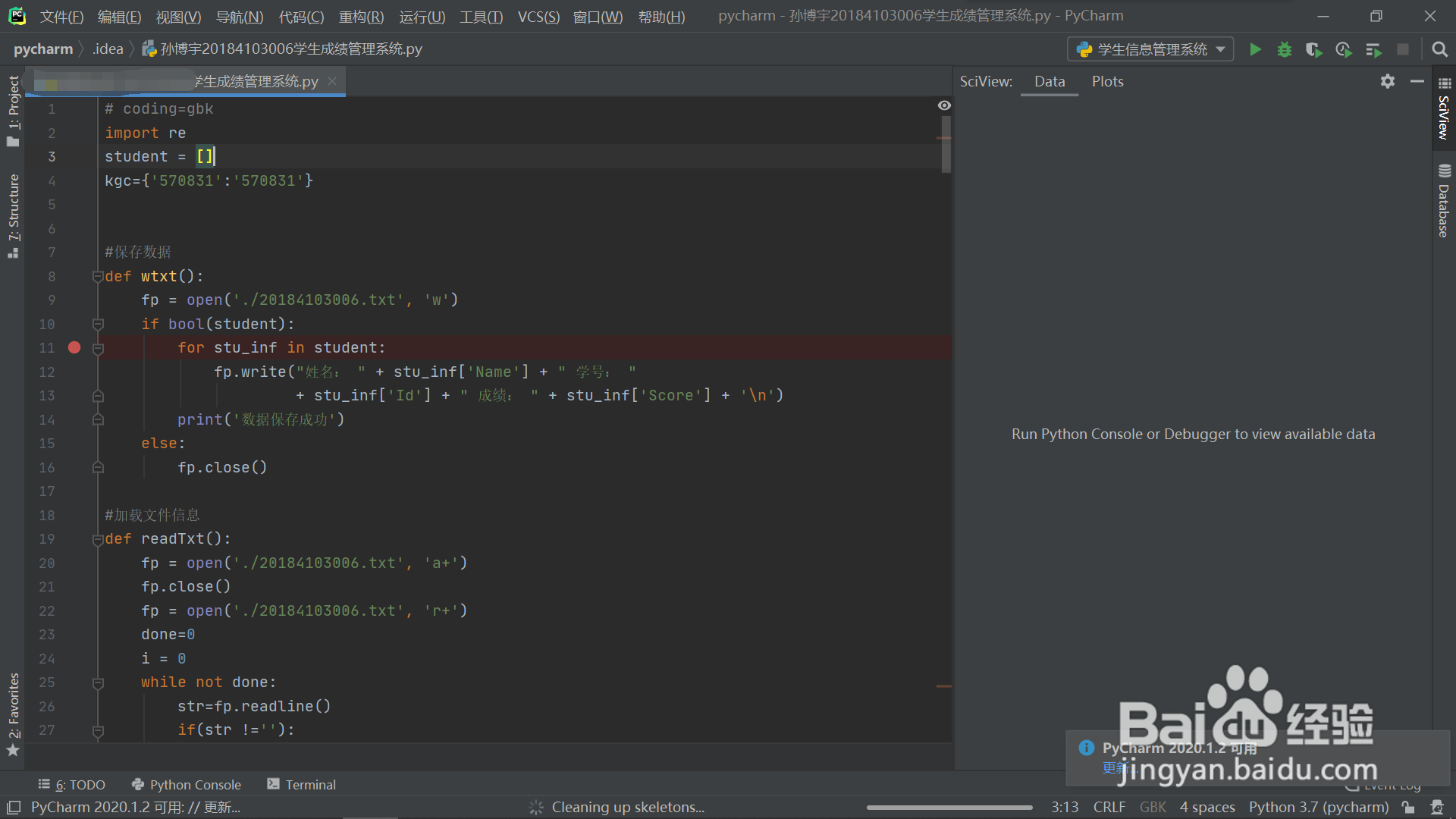This screenshot has height=819, width=1456.
Task: Click the GBK encoding status indicator
Action: (1152, 807)
